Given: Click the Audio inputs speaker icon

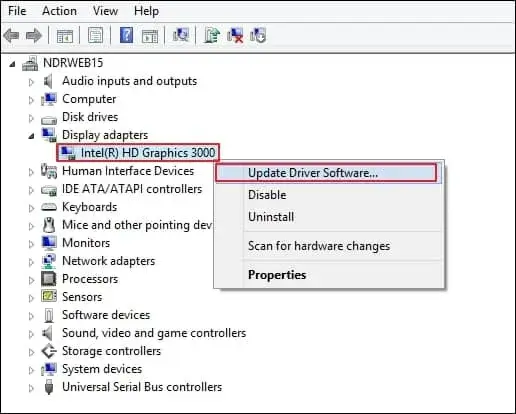Looking at the screenshot, I should click(49, 81).
